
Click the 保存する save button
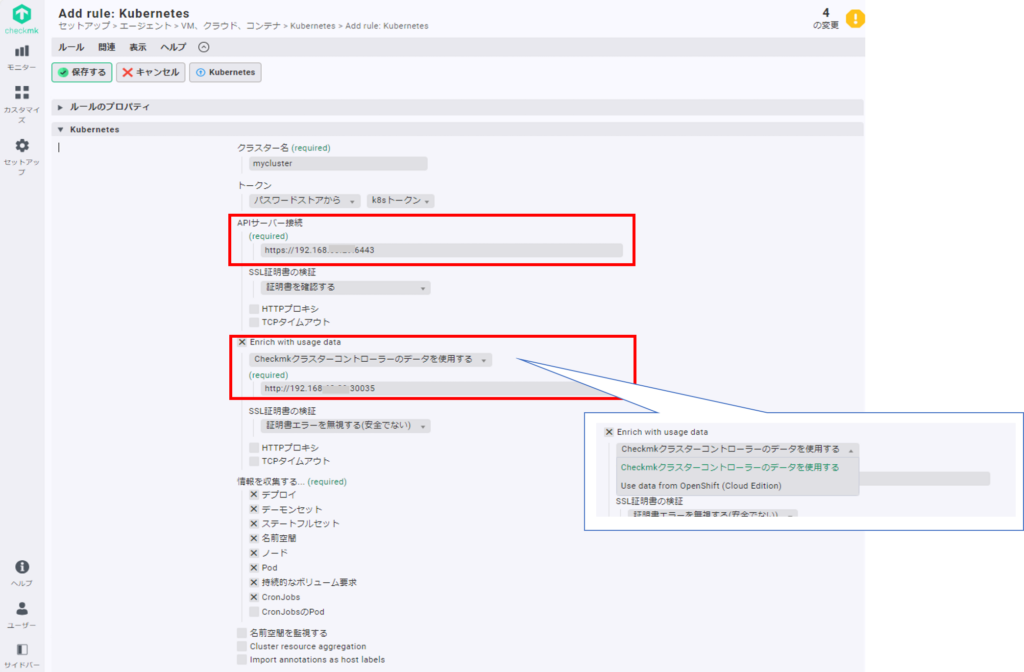pos(82,72)
